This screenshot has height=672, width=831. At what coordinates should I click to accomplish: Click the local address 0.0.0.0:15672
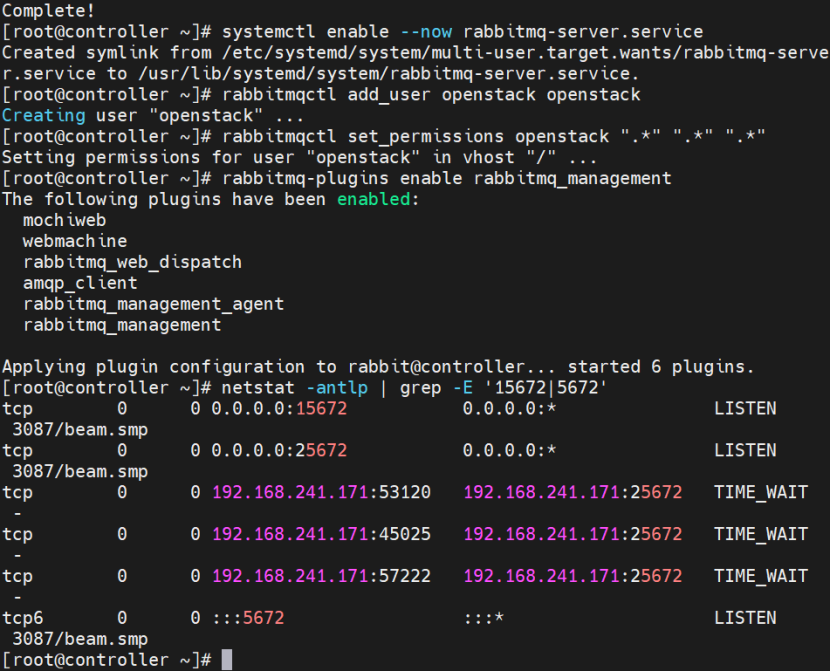[279, 409]
